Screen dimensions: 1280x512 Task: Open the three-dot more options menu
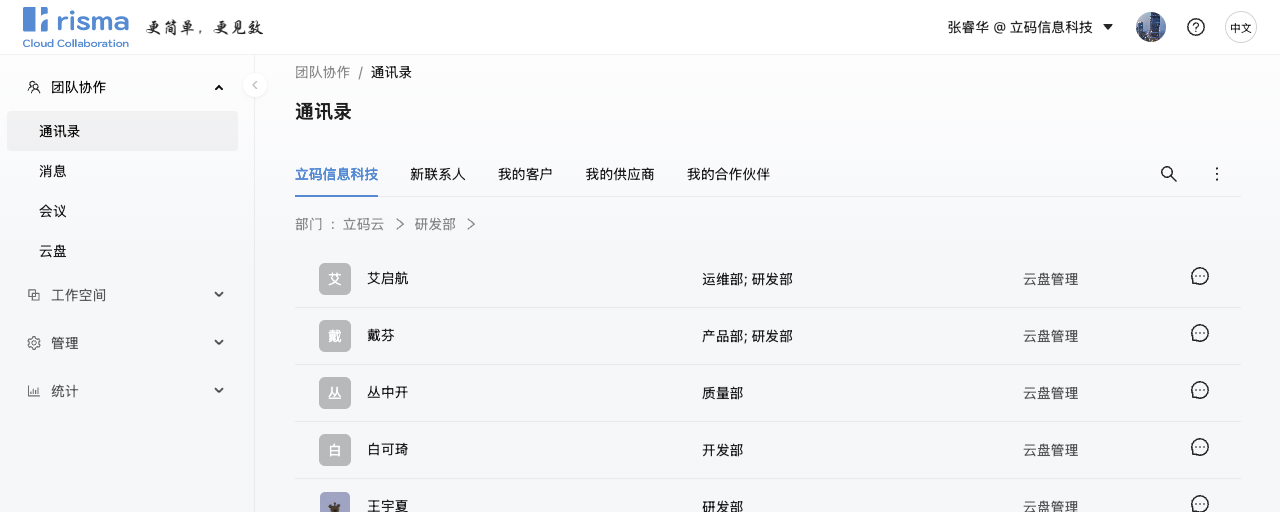[1217, 174]
